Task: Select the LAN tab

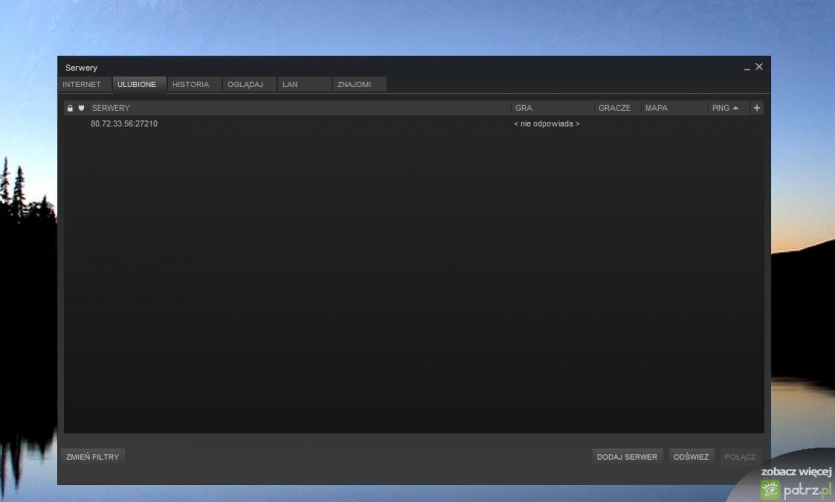Action: 291,85
